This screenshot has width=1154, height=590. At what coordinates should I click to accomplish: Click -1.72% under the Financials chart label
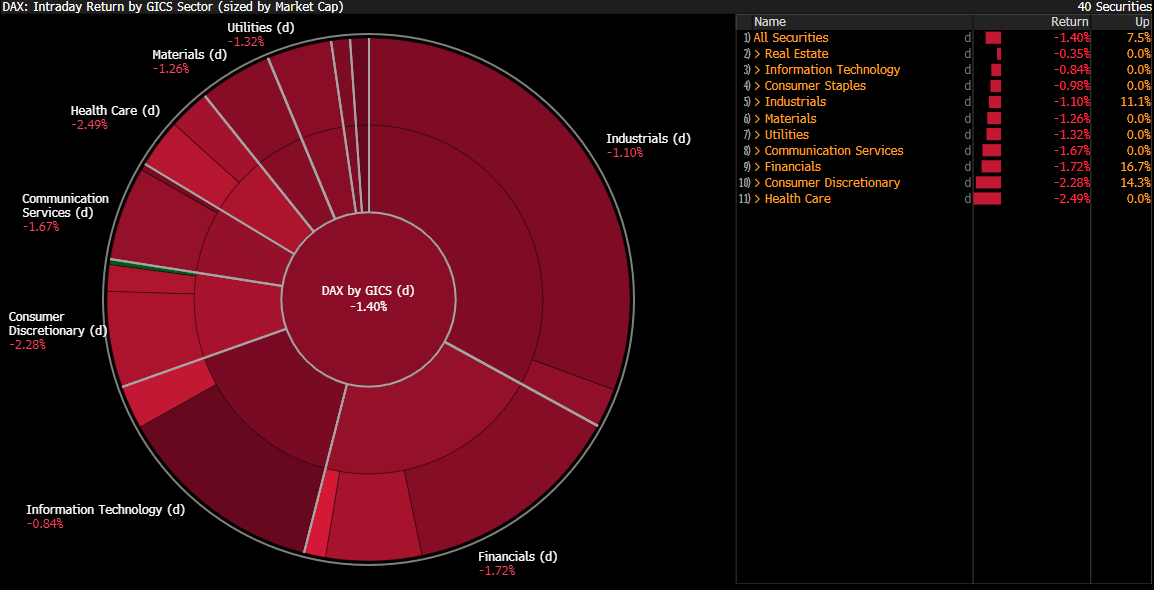[497, 571]
